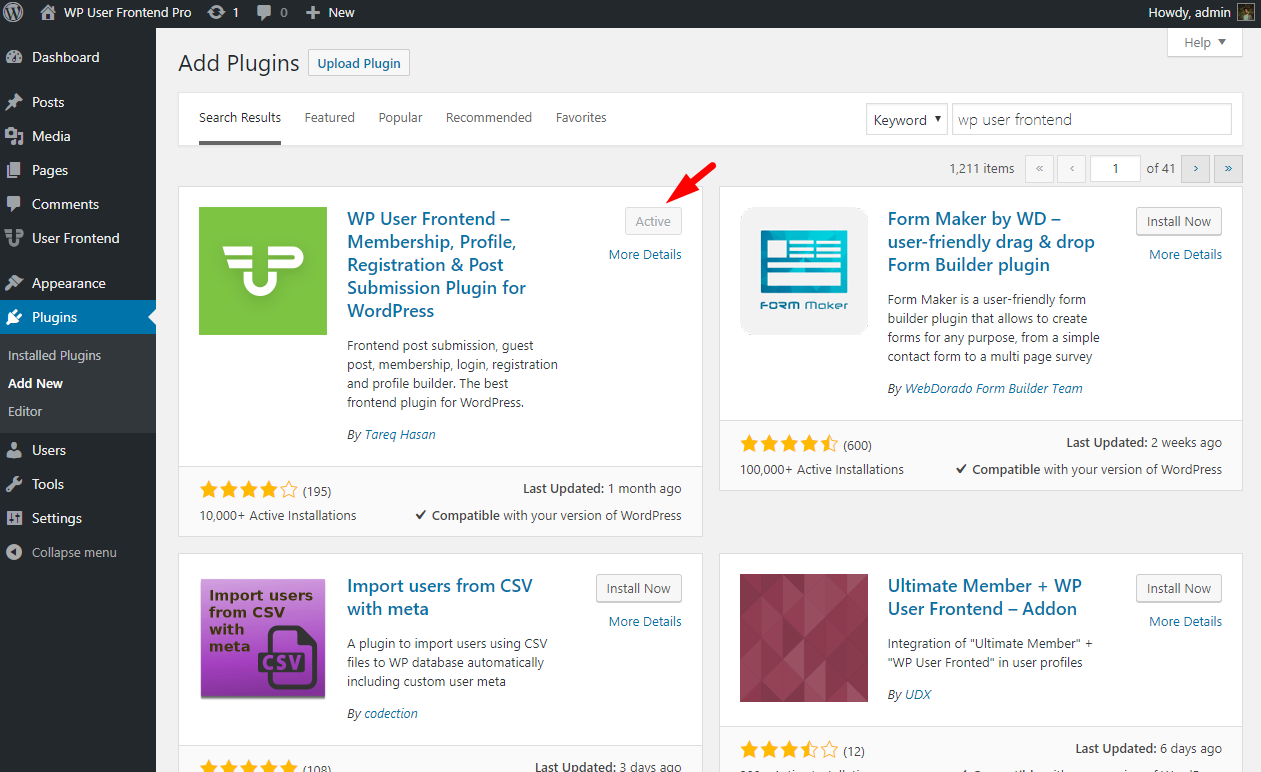The width and height of the screenshot is (1261, 772).
Task: Go to Installed Plugins submenu
Action: [54, 355]
